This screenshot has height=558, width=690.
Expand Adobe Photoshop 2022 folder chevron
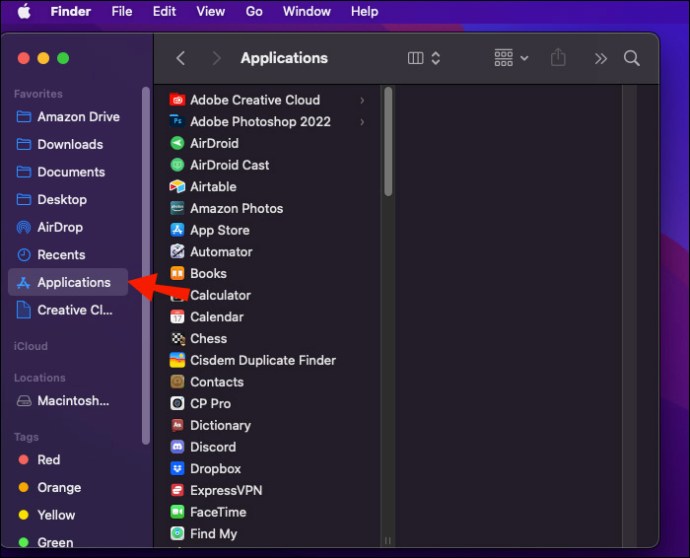click(362, 122)
